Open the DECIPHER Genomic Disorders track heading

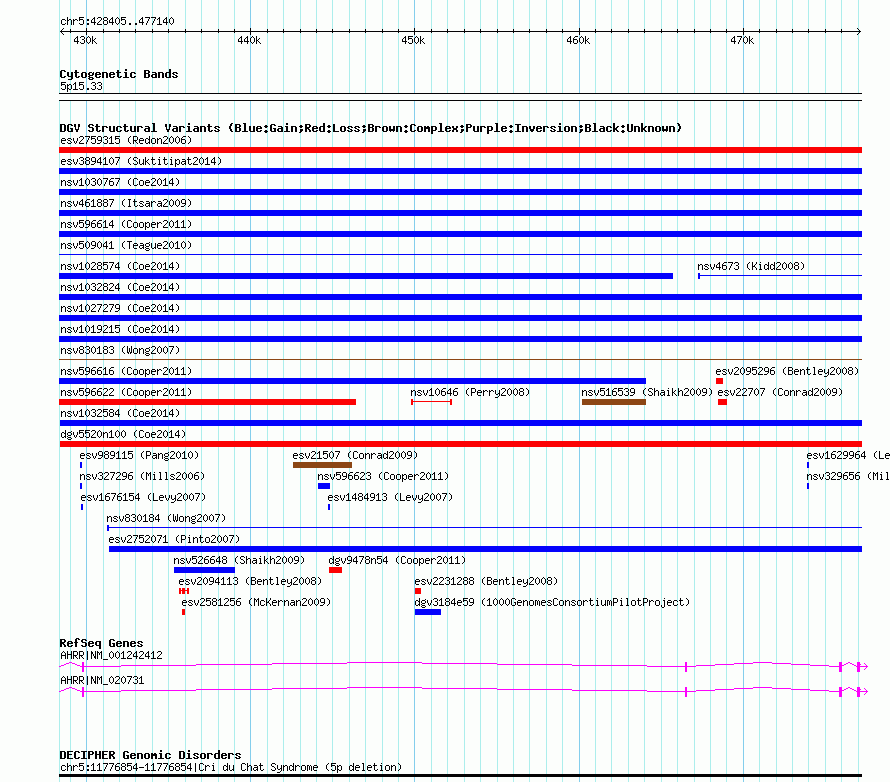(x=150, y=755)
